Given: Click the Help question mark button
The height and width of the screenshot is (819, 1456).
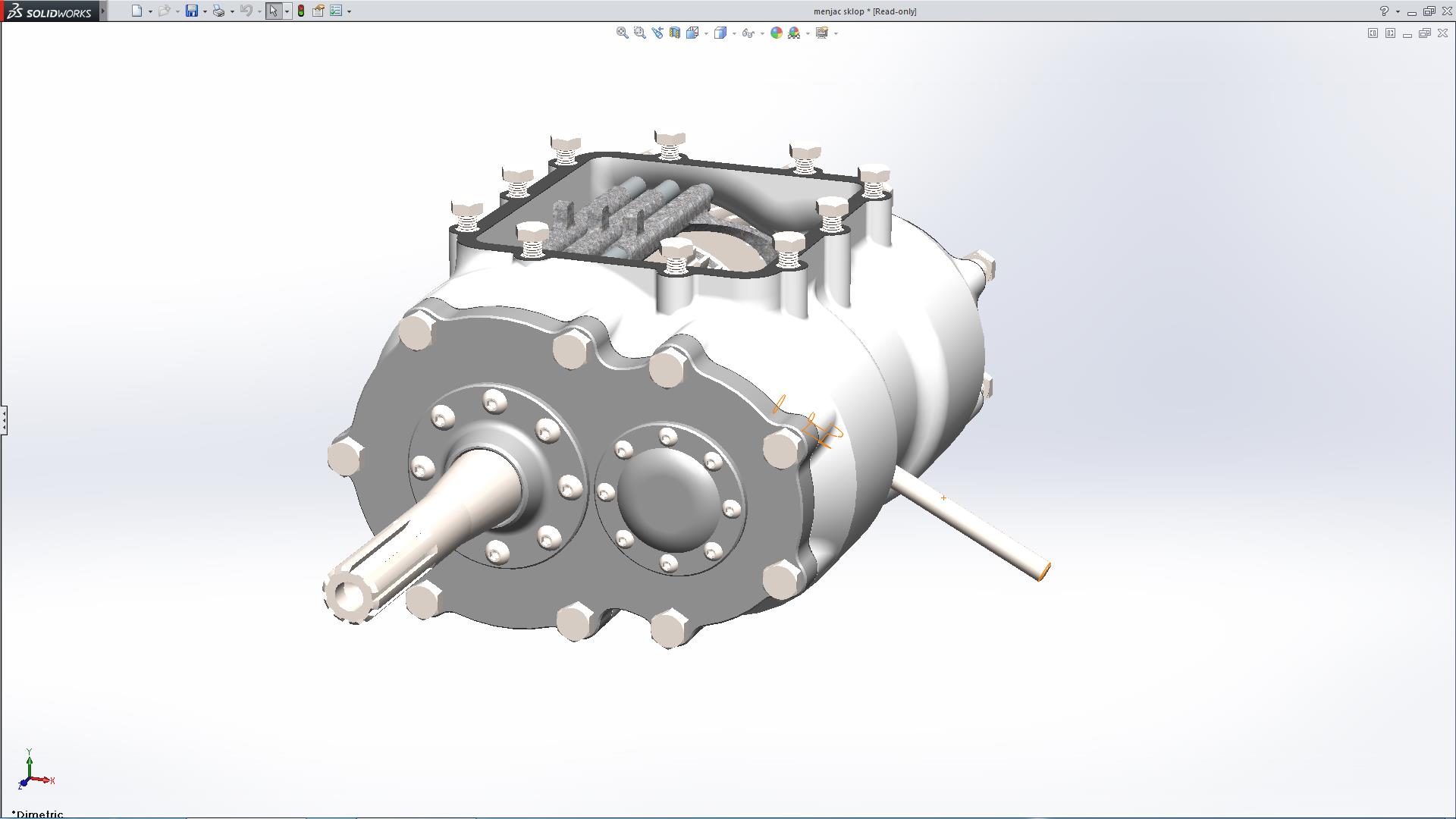Looking at the screenshot, I should coord(1384,11).
